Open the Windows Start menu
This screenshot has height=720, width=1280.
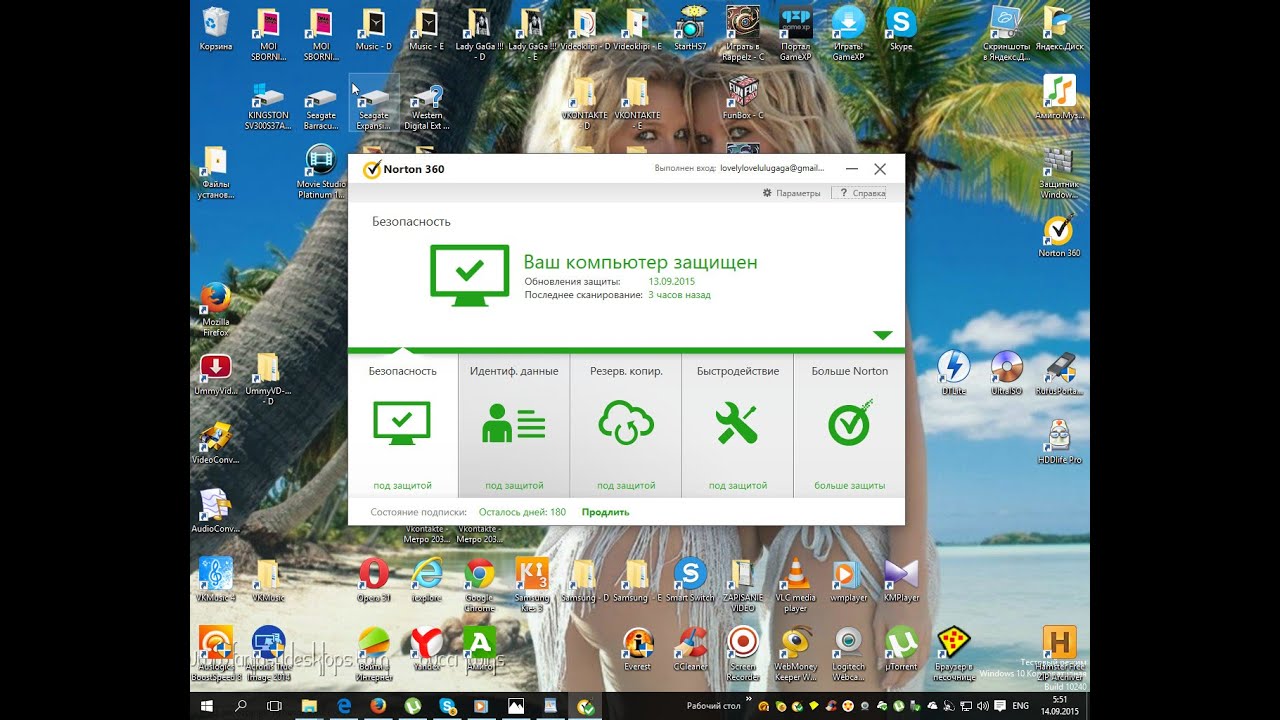pyautogui.click(x=207, y=706)
